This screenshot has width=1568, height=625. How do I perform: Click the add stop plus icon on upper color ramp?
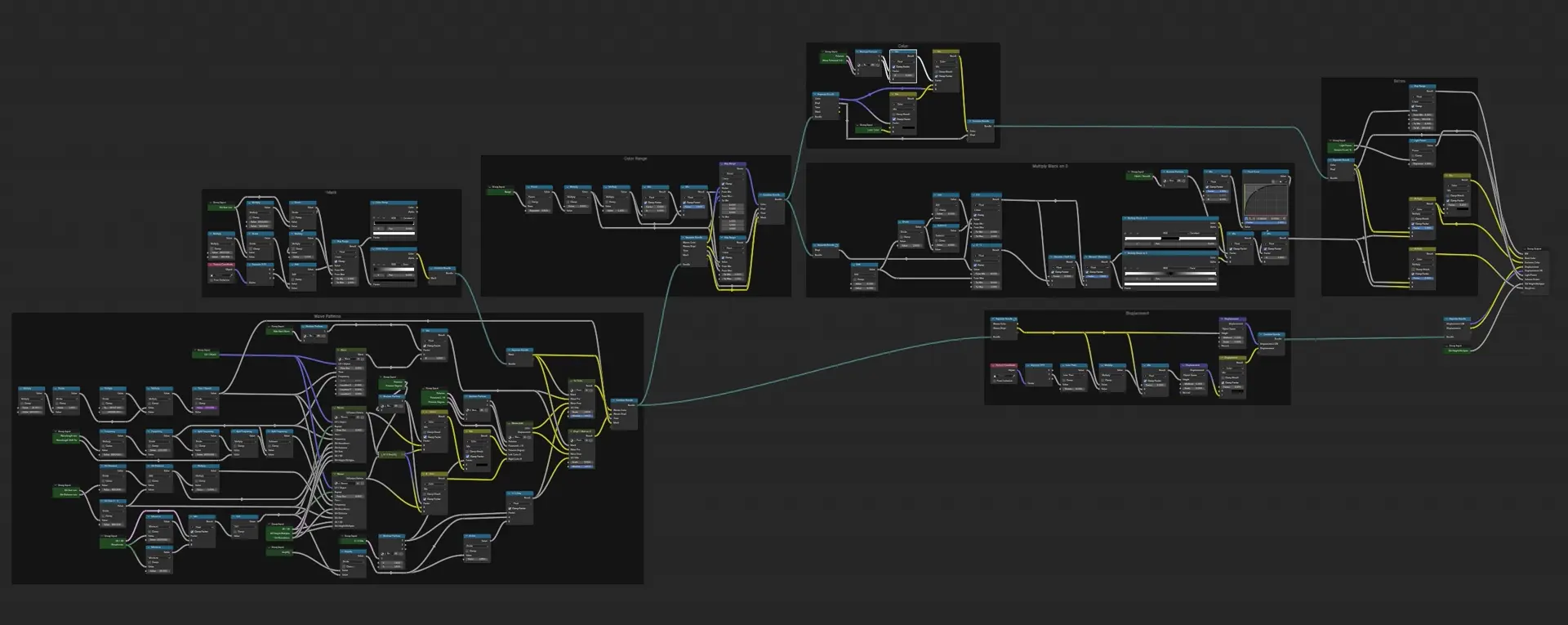click(x=1127, y=233)
